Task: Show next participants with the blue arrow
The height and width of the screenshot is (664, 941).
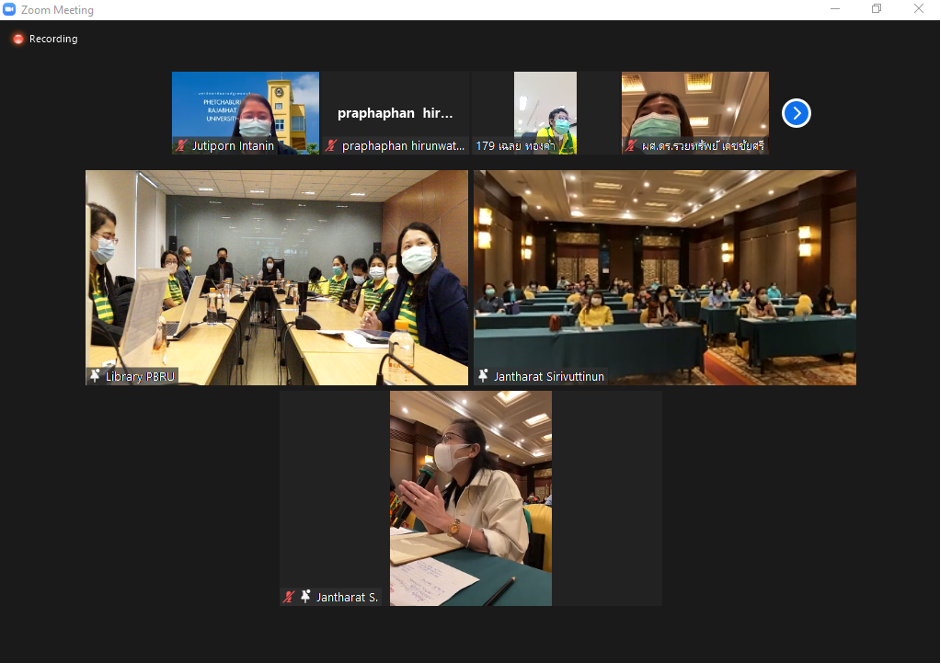Action: pyautogui.click(x=796, y=113)
